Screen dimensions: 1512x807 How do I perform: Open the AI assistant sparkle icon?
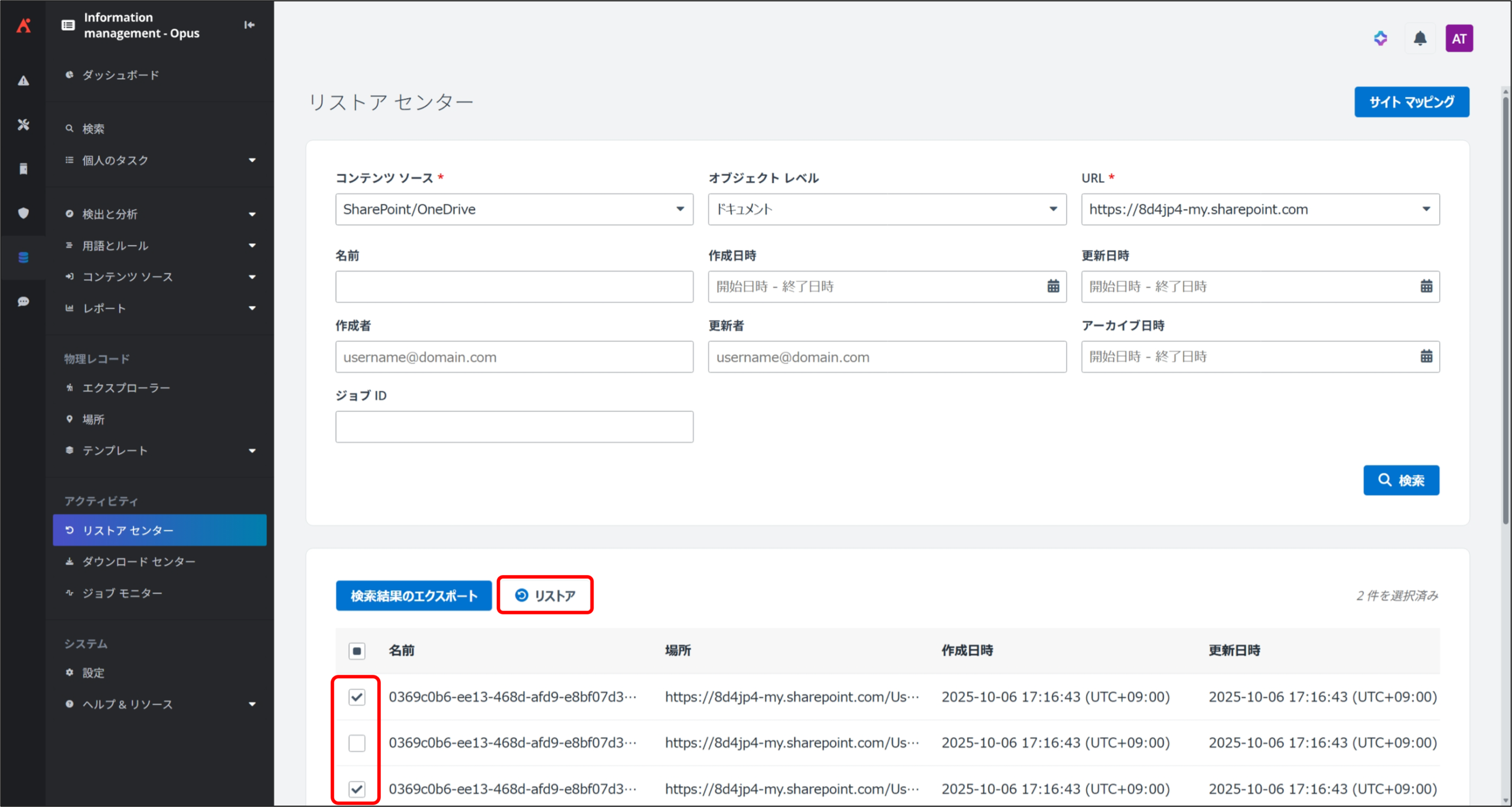point(1380,39)
